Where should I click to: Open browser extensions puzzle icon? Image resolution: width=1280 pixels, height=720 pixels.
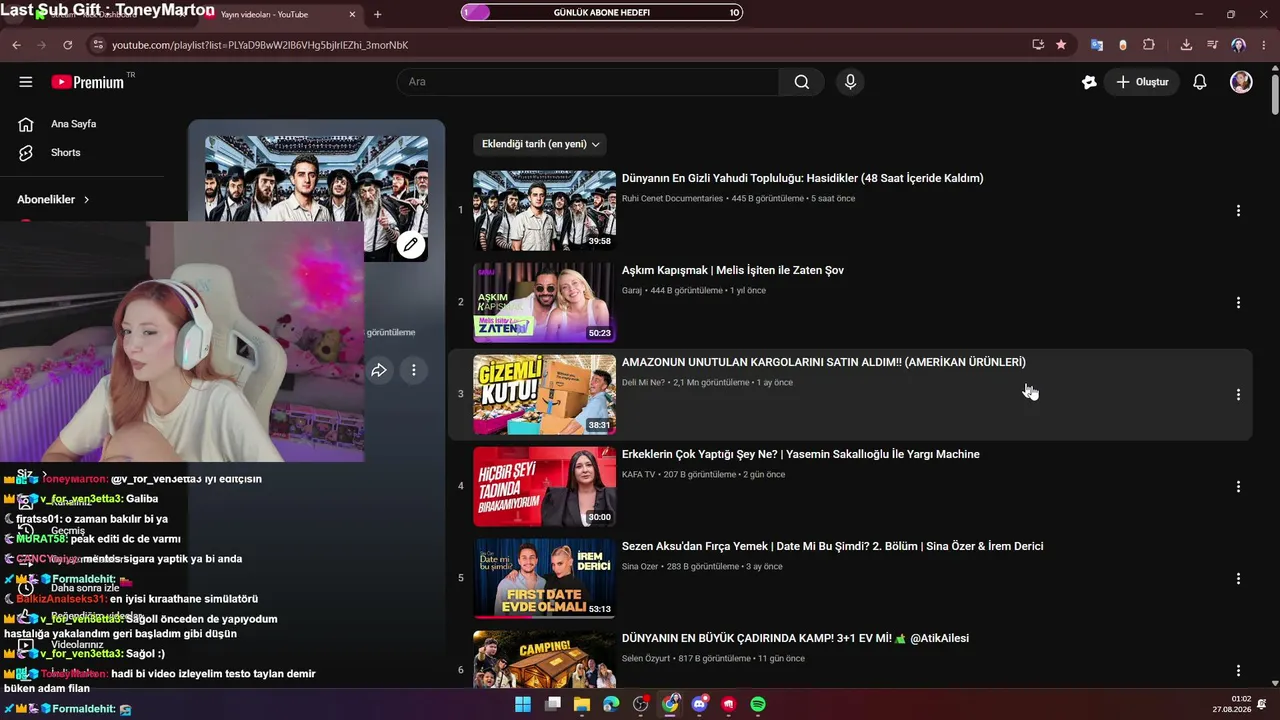[1148, 45]
